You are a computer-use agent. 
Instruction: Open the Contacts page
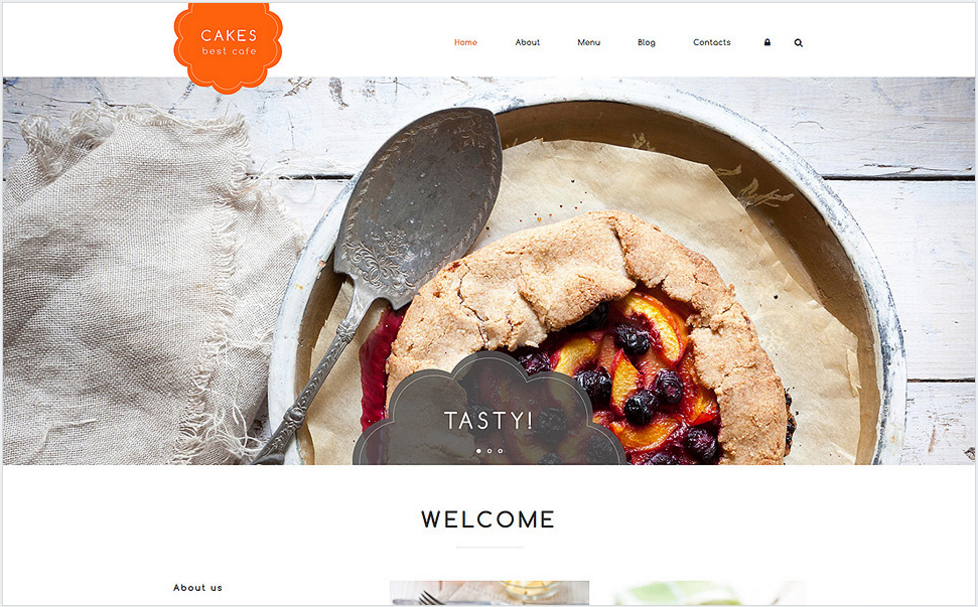pos(712,42)
